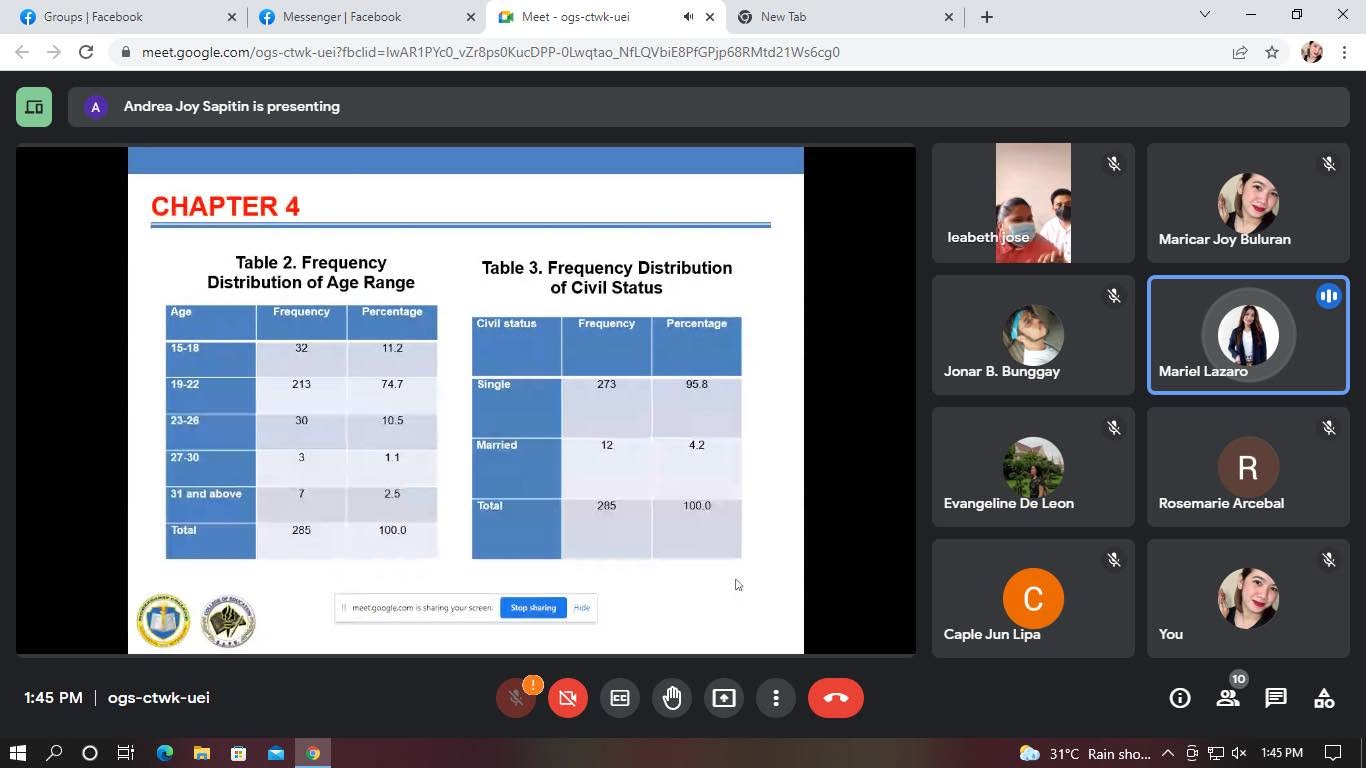
Task: Toggle captions with the CC button
Action: click(620, 698)
